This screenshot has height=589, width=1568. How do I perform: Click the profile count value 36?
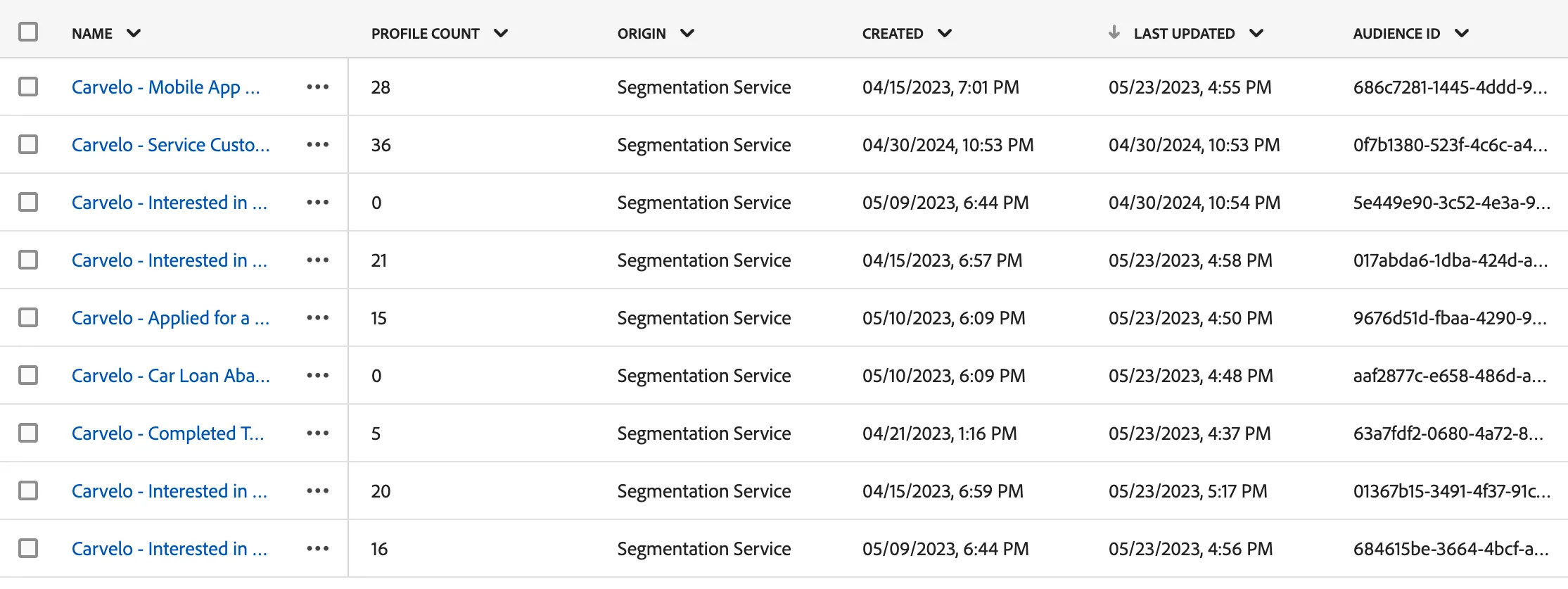coord(381,145)
